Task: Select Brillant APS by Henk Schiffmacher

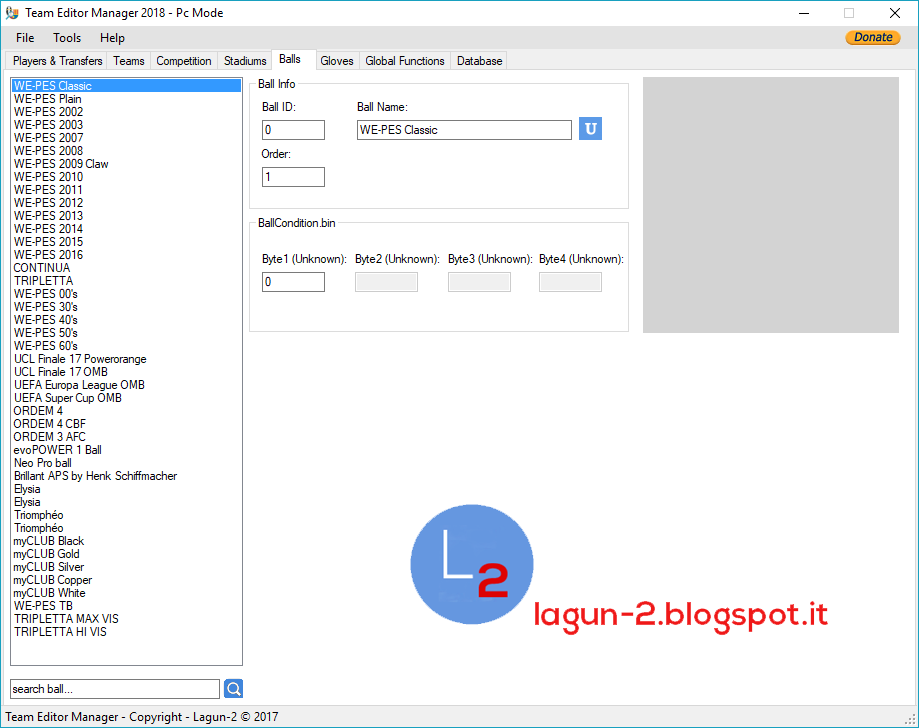Action: (127, 476)
